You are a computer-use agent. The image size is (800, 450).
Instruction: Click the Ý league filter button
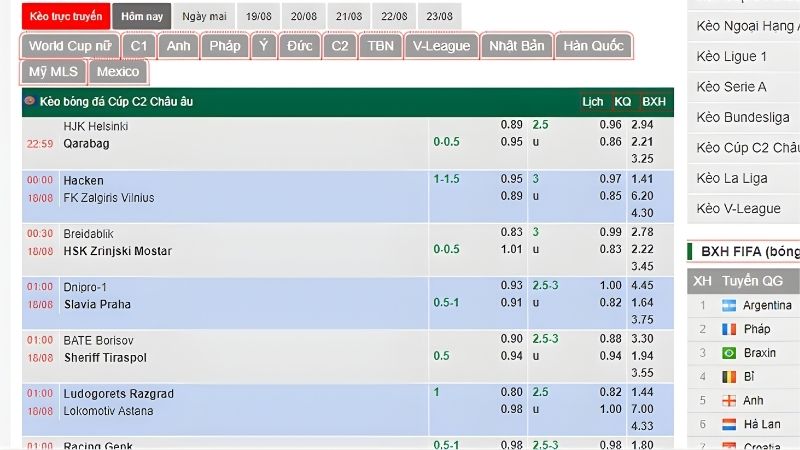click(x=264, y=46)
